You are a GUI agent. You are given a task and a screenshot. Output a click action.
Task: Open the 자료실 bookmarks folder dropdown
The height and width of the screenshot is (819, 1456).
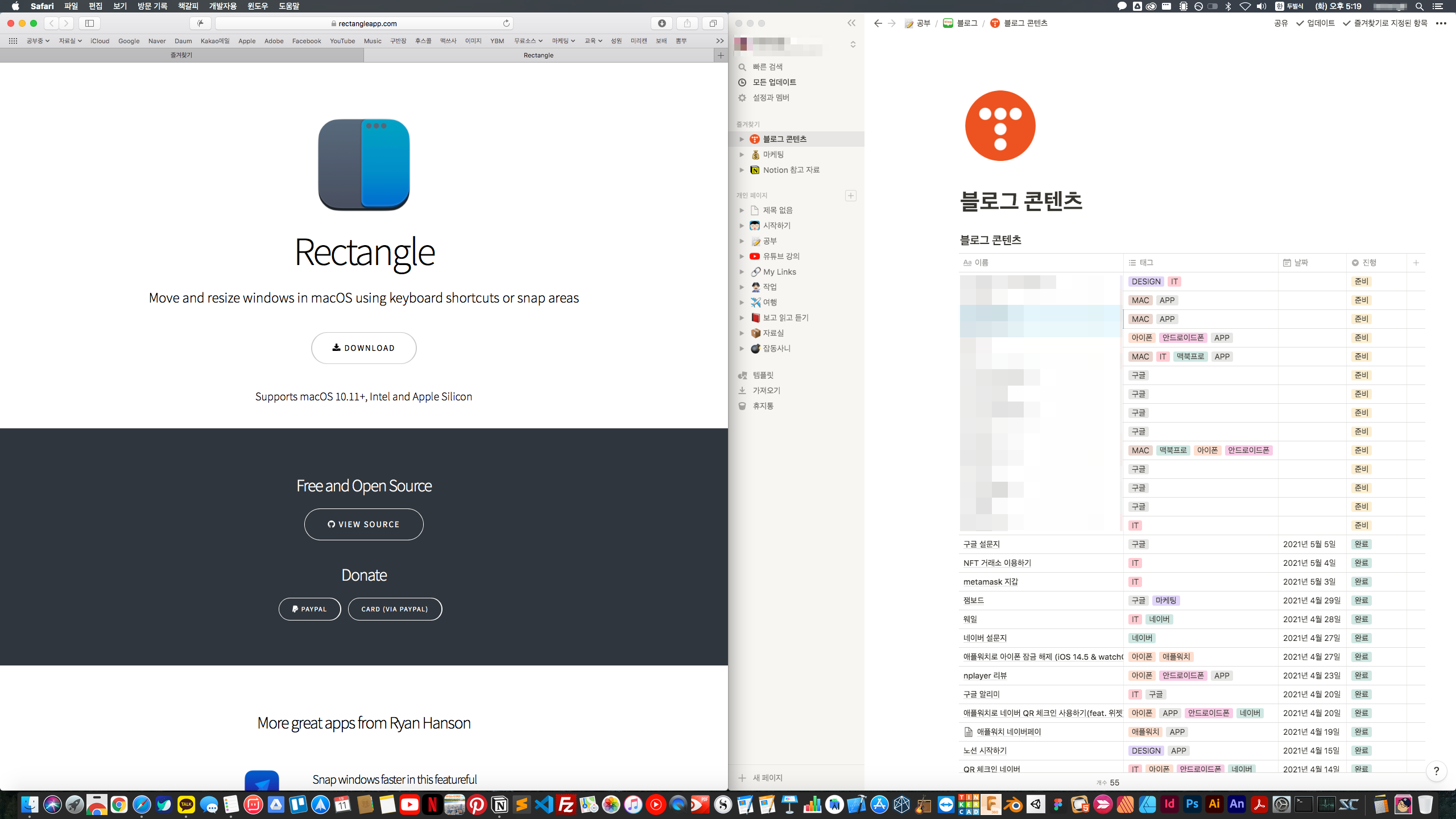70,41
